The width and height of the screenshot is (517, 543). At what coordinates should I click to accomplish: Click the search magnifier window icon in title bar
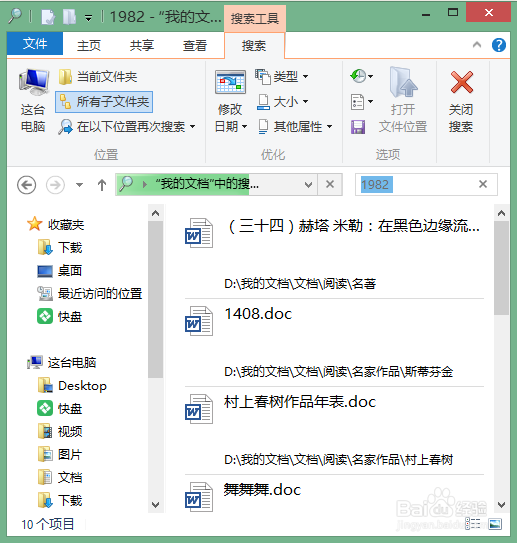click(x=15, y=16)
